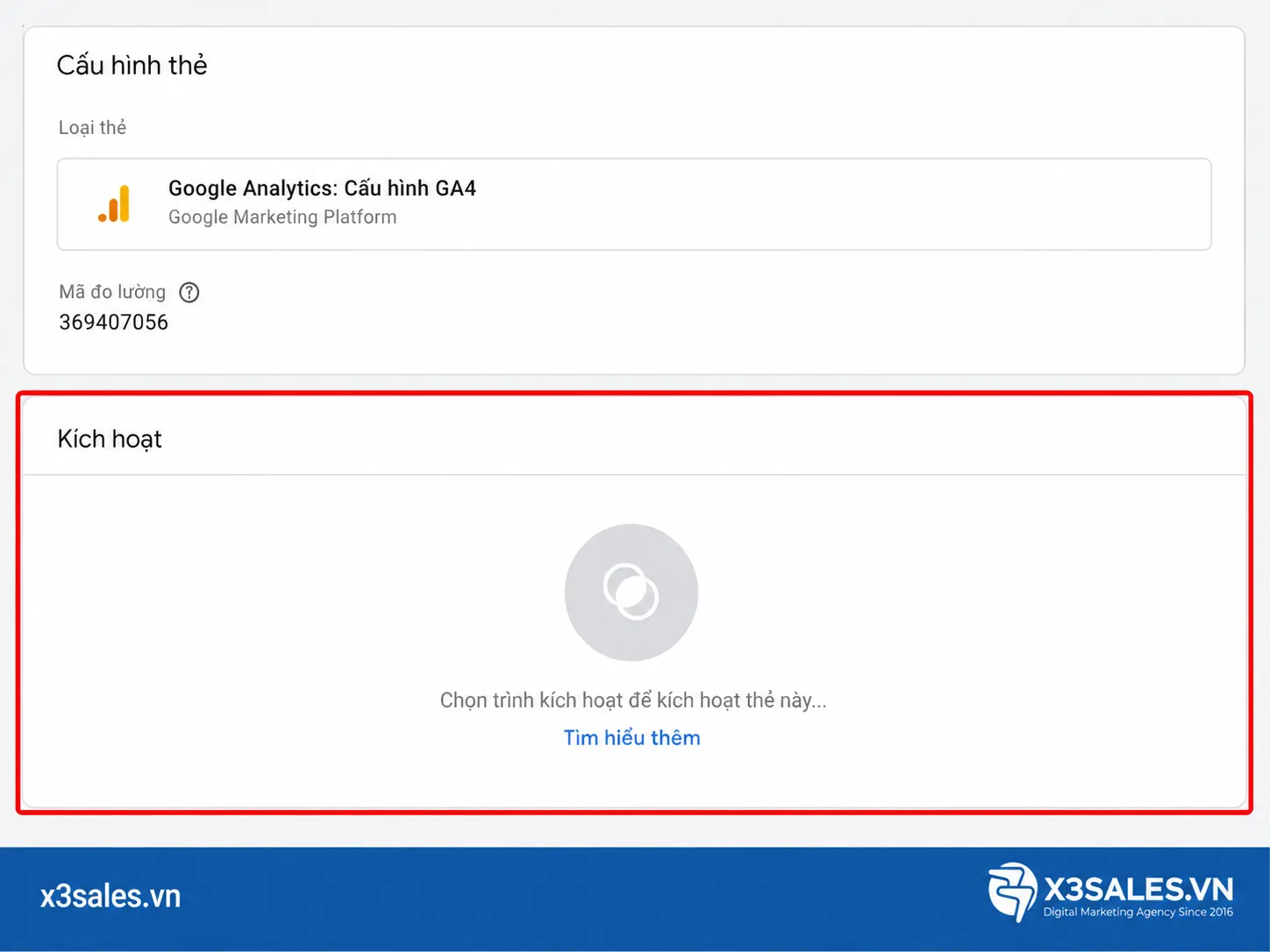Click Chọn trình kích hoạt prompt text
The height and width of the screenshot is (952, 1270).
633,700
